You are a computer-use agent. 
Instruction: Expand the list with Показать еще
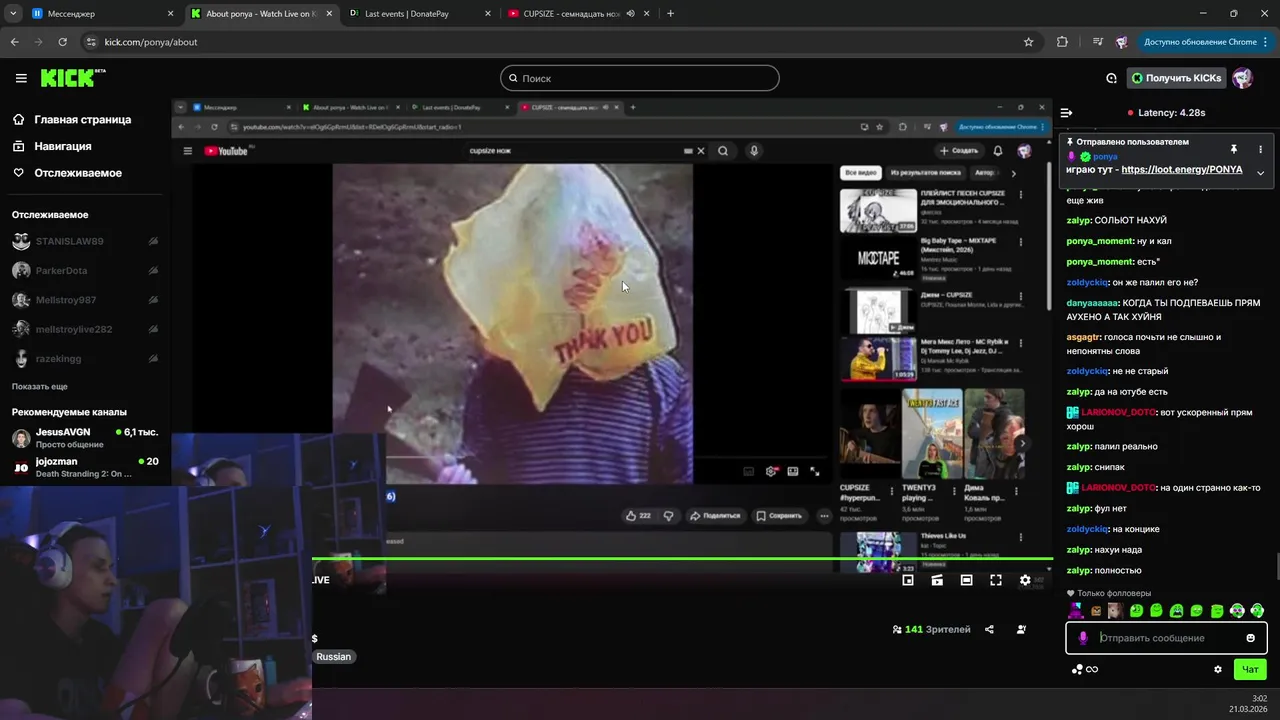40,386
